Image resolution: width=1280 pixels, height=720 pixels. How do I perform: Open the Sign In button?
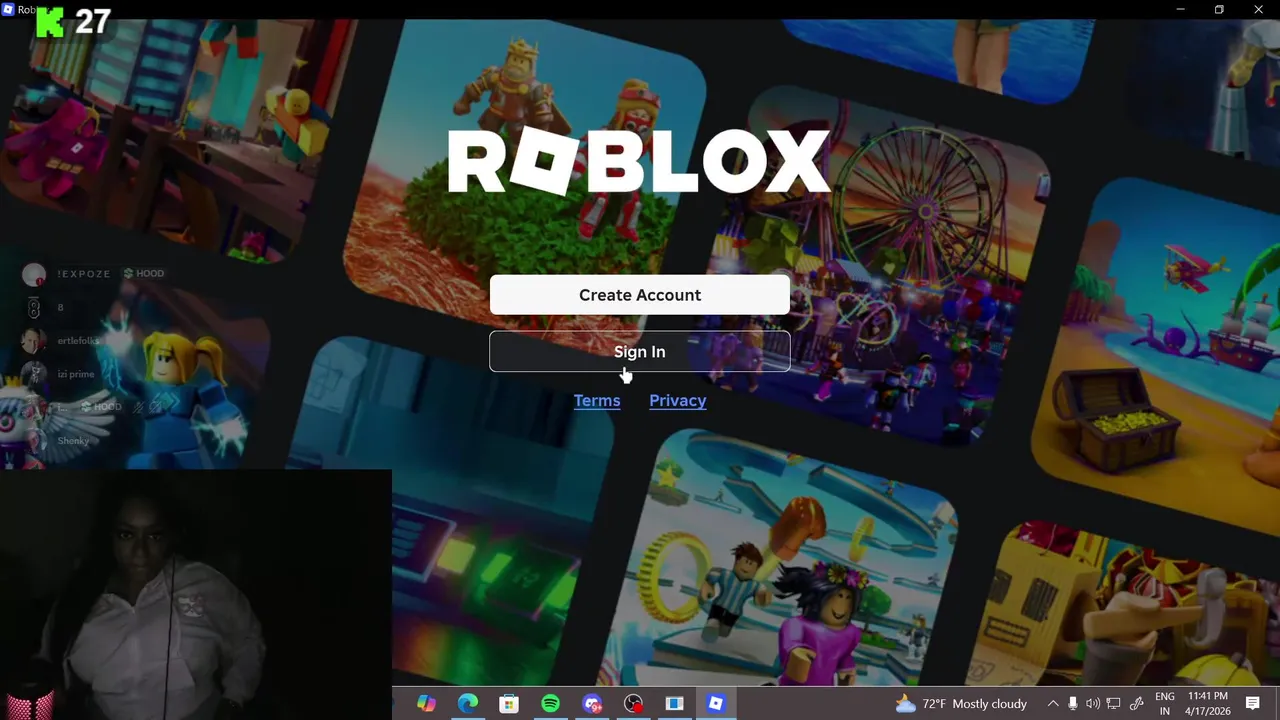(x=640, y=351)
